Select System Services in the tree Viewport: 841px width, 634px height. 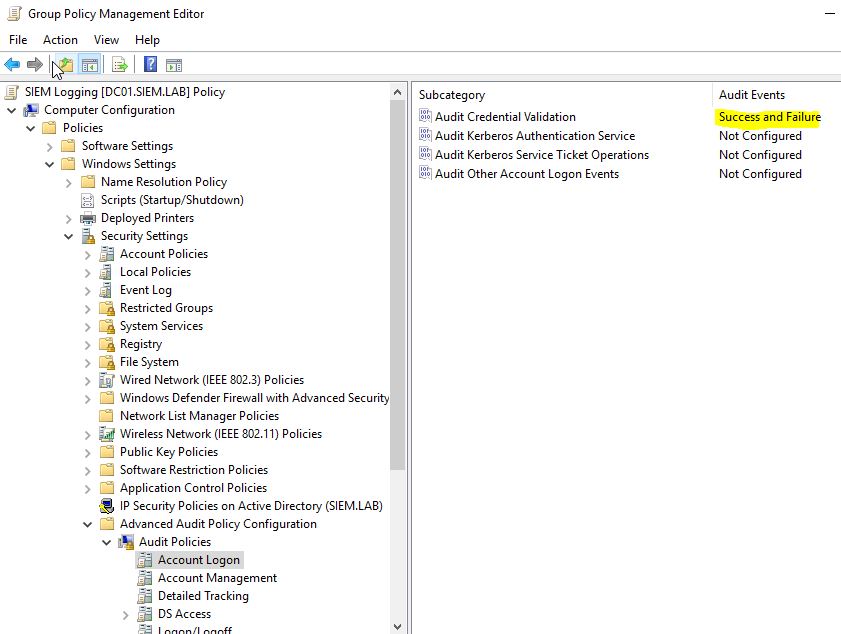click(x=161, y=326)
